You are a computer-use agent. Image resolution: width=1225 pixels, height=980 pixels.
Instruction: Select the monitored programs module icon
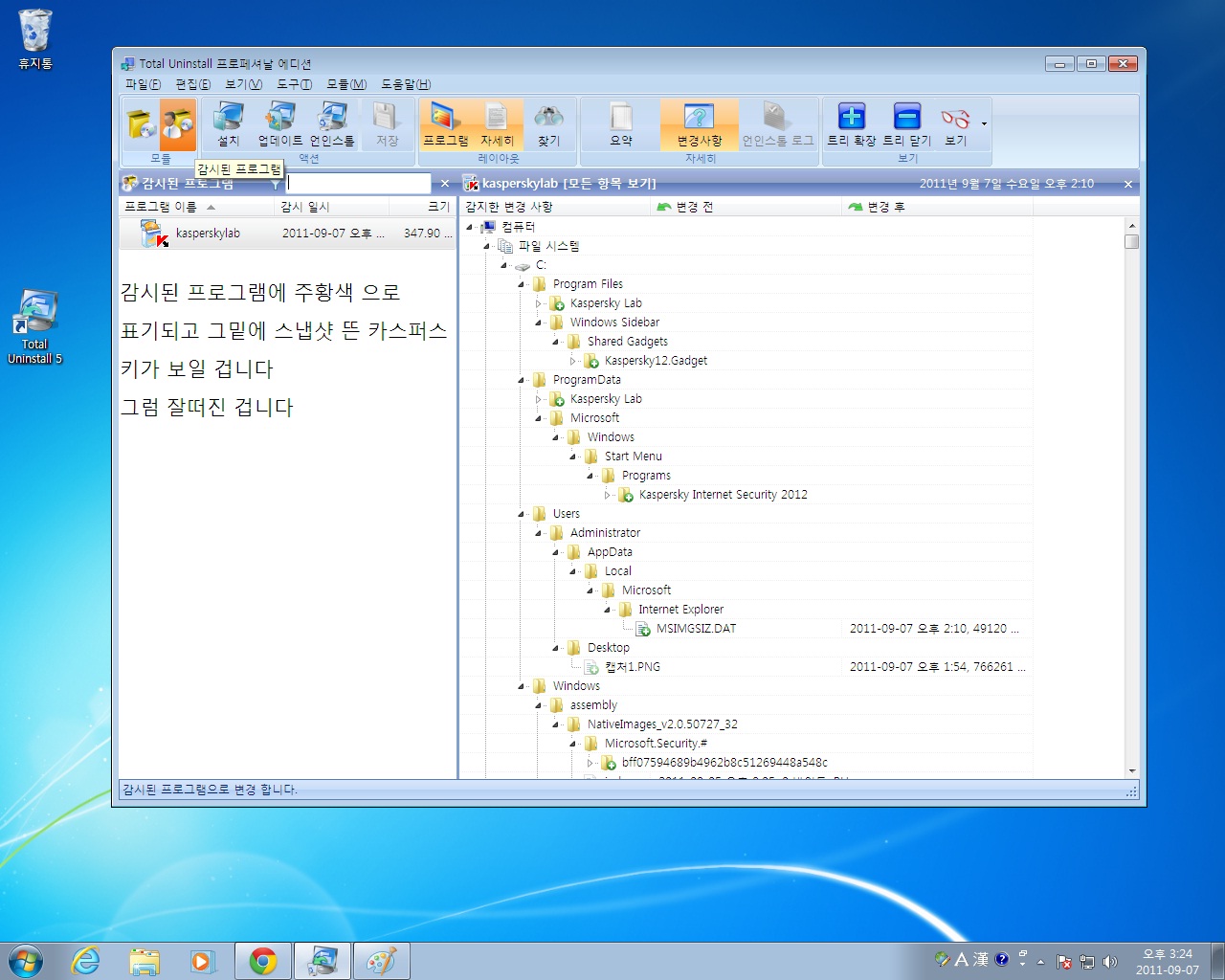[x=178, y=124]
